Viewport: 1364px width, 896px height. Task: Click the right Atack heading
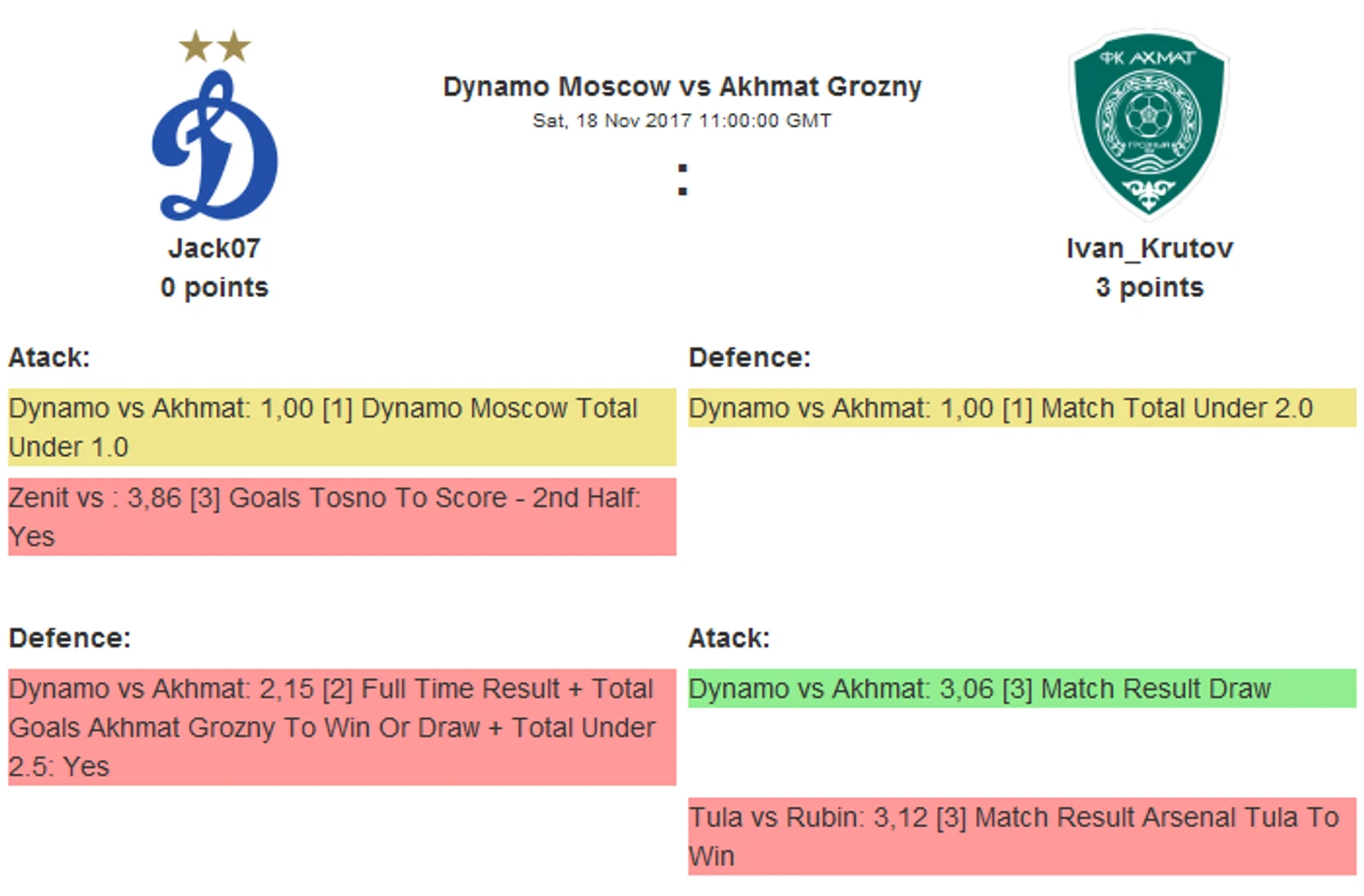coord(729,638)
